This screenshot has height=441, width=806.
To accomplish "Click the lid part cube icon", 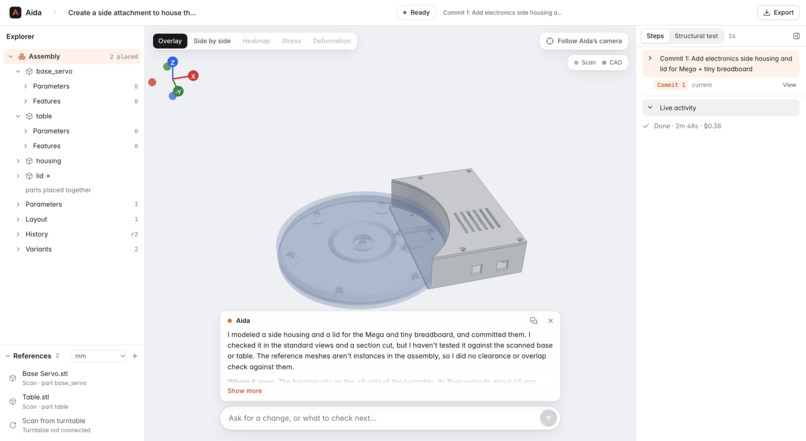I will pos(29,176).
